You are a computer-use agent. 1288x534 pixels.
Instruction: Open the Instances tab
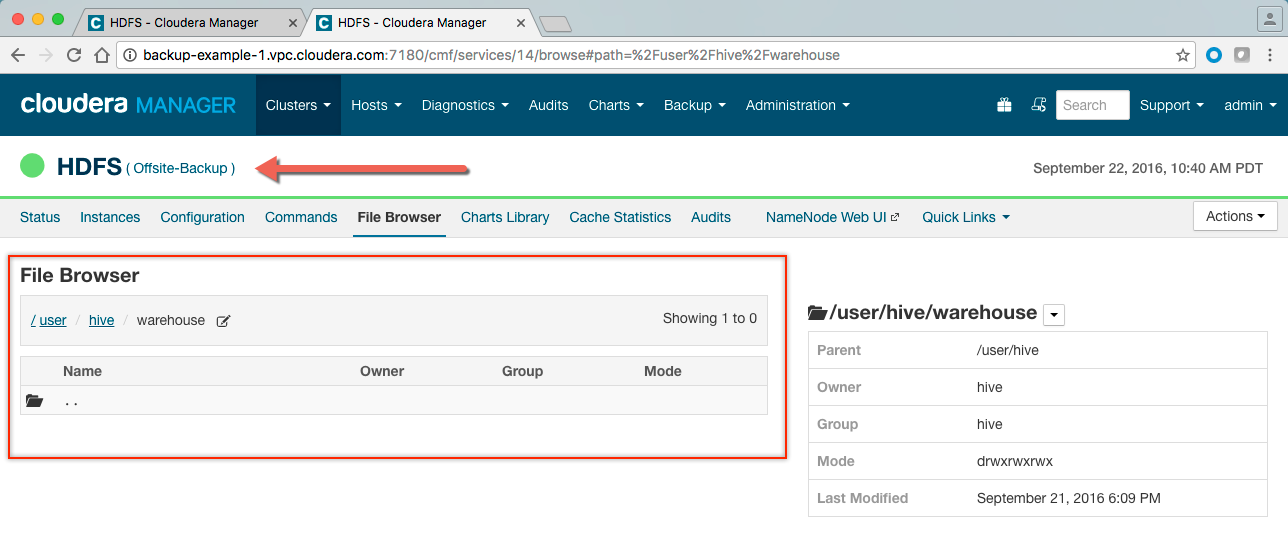tap(110, 217)
